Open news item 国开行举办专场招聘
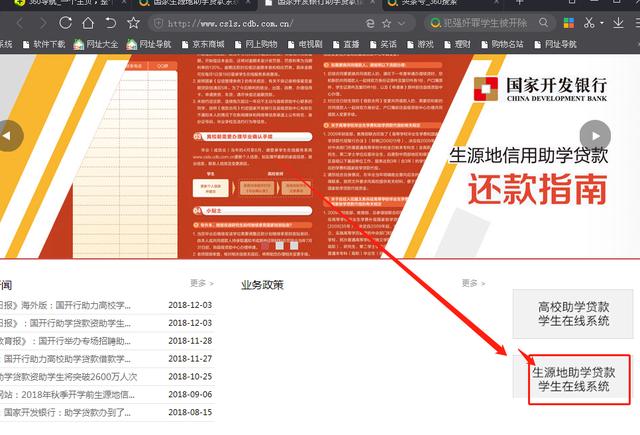Image resolution: width=640 pixels, height=435 pixels. pos(65,341)
